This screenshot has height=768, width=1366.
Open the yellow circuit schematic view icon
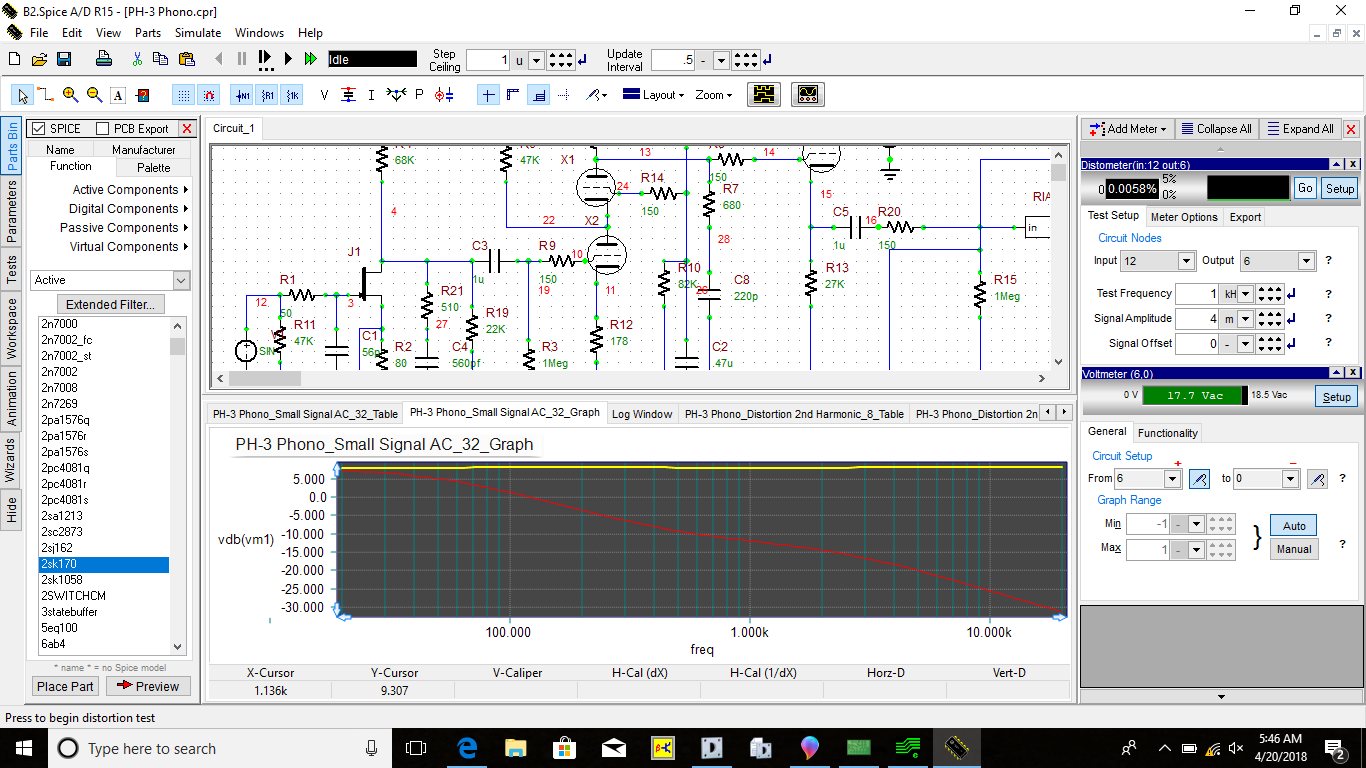click(765, 95)
